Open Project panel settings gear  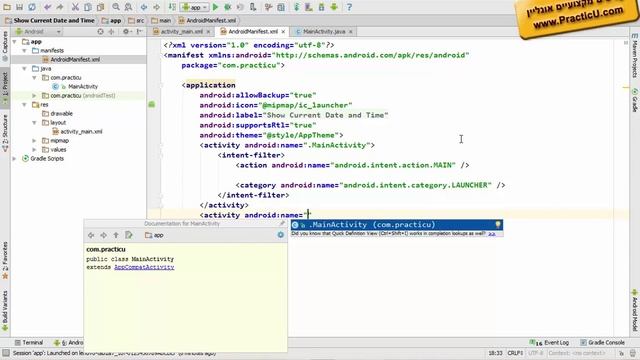[x=126, y=31]
